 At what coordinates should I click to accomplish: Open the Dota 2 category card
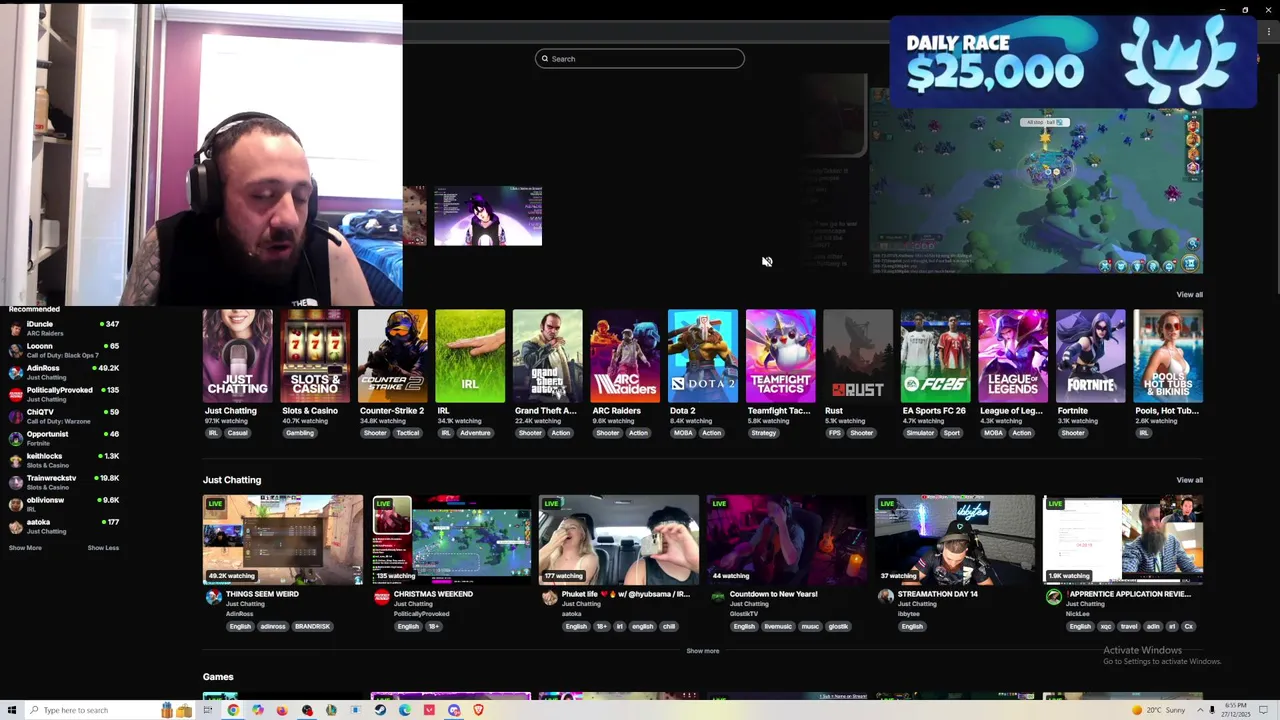coord(702,356)
